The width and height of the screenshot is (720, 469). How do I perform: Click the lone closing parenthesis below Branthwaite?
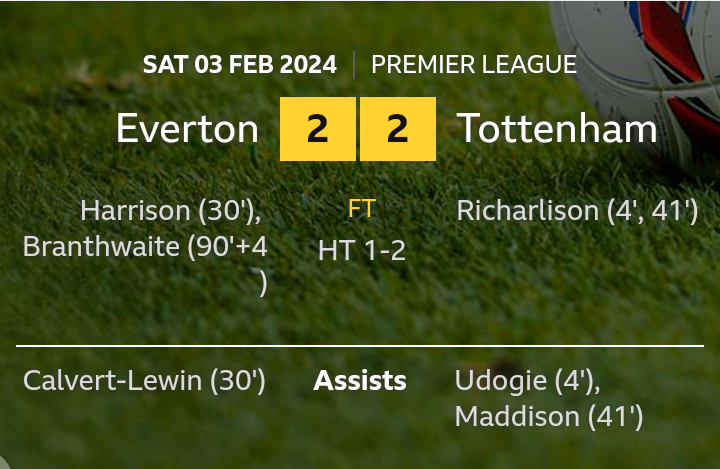(264, 284)
